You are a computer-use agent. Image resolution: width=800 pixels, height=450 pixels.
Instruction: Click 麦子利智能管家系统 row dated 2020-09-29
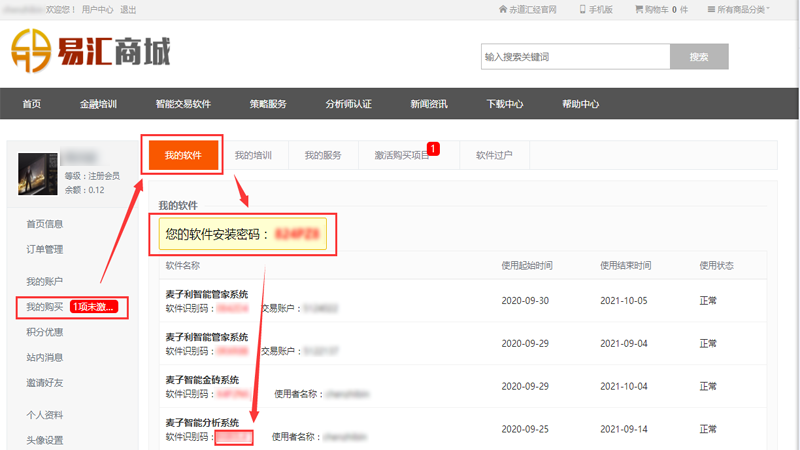coord(463,343)
